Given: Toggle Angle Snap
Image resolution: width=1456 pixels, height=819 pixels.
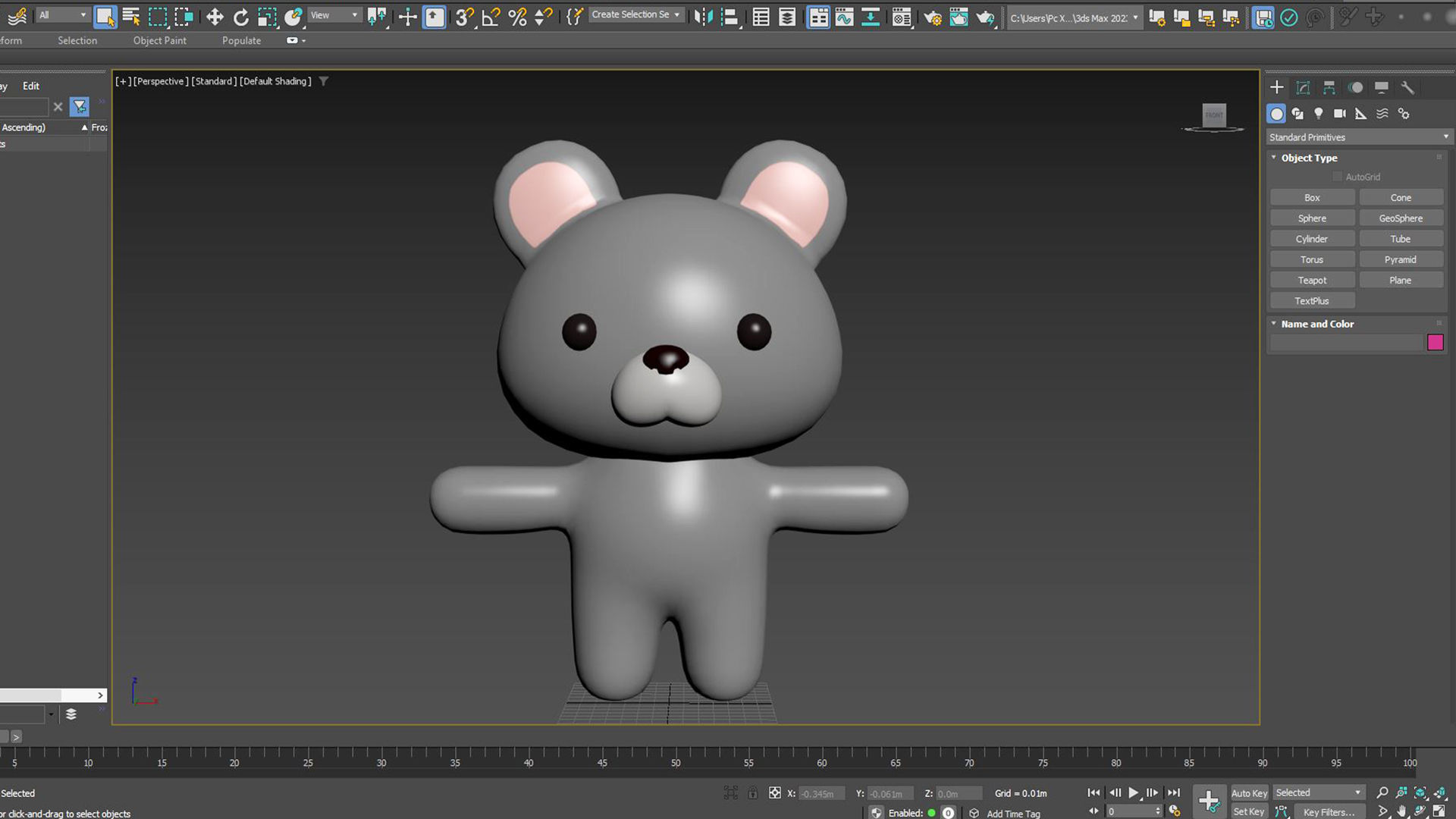Looking at the screenshot, I should tap(491, 16).
